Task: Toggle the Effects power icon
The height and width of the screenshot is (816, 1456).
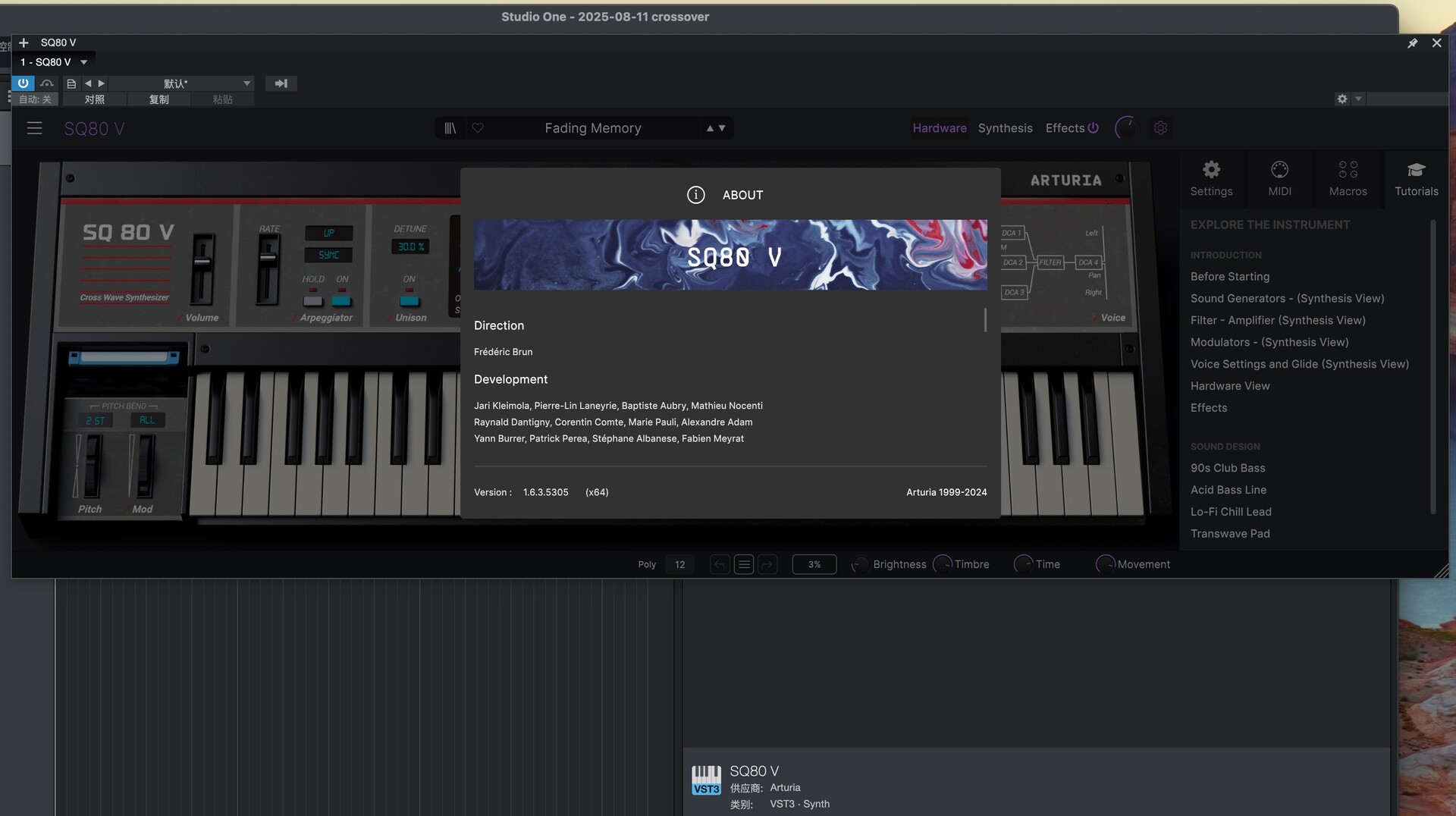Action: [1093, 128]
